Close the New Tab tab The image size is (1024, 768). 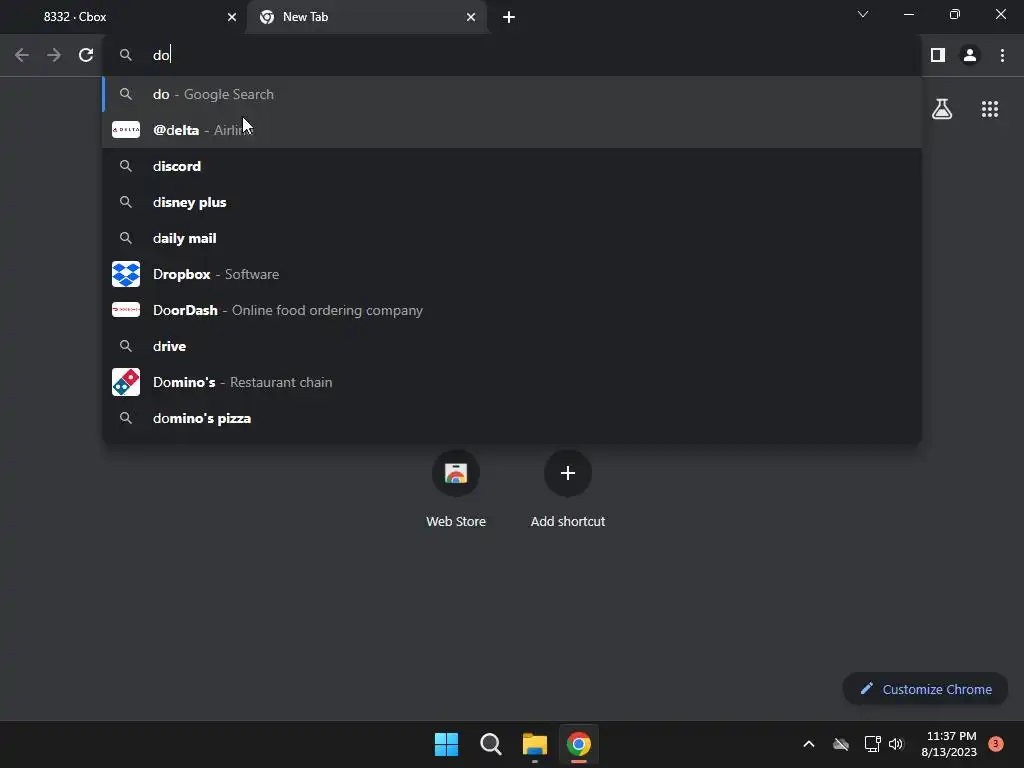(471, 17)
